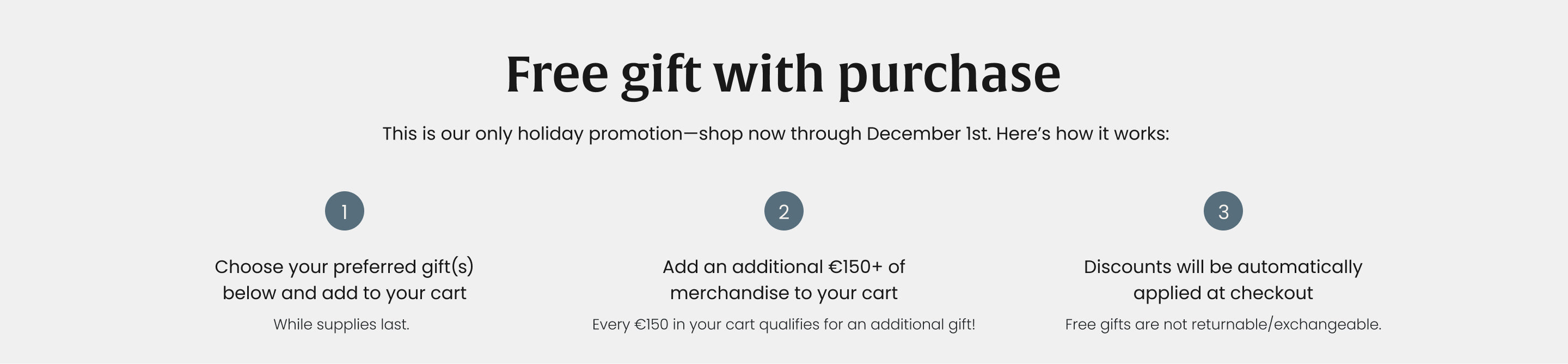
Task: Click the word "Free" in the main heading
Action: pos(557,75)
